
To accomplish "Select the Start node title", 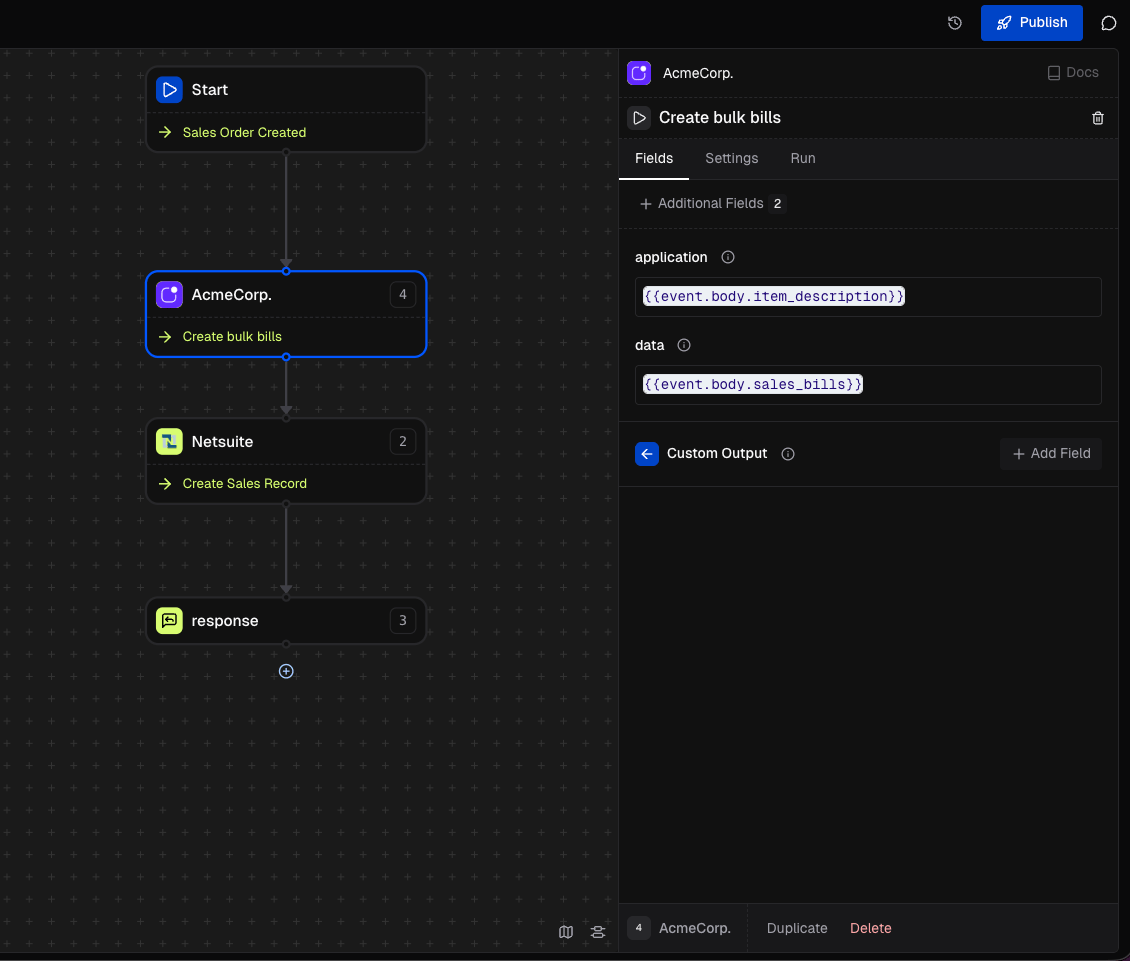I will (210, 90).
